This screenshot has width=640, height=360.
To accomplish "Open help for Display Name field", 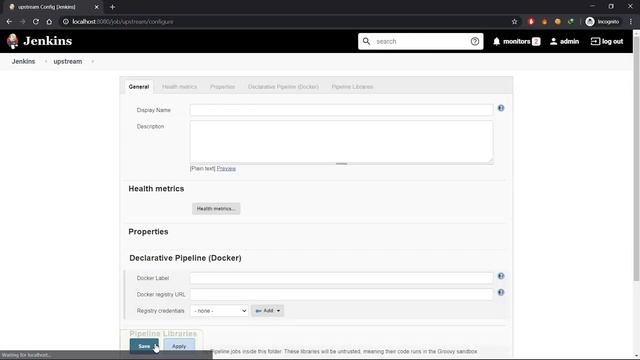I will coord(501,108).
